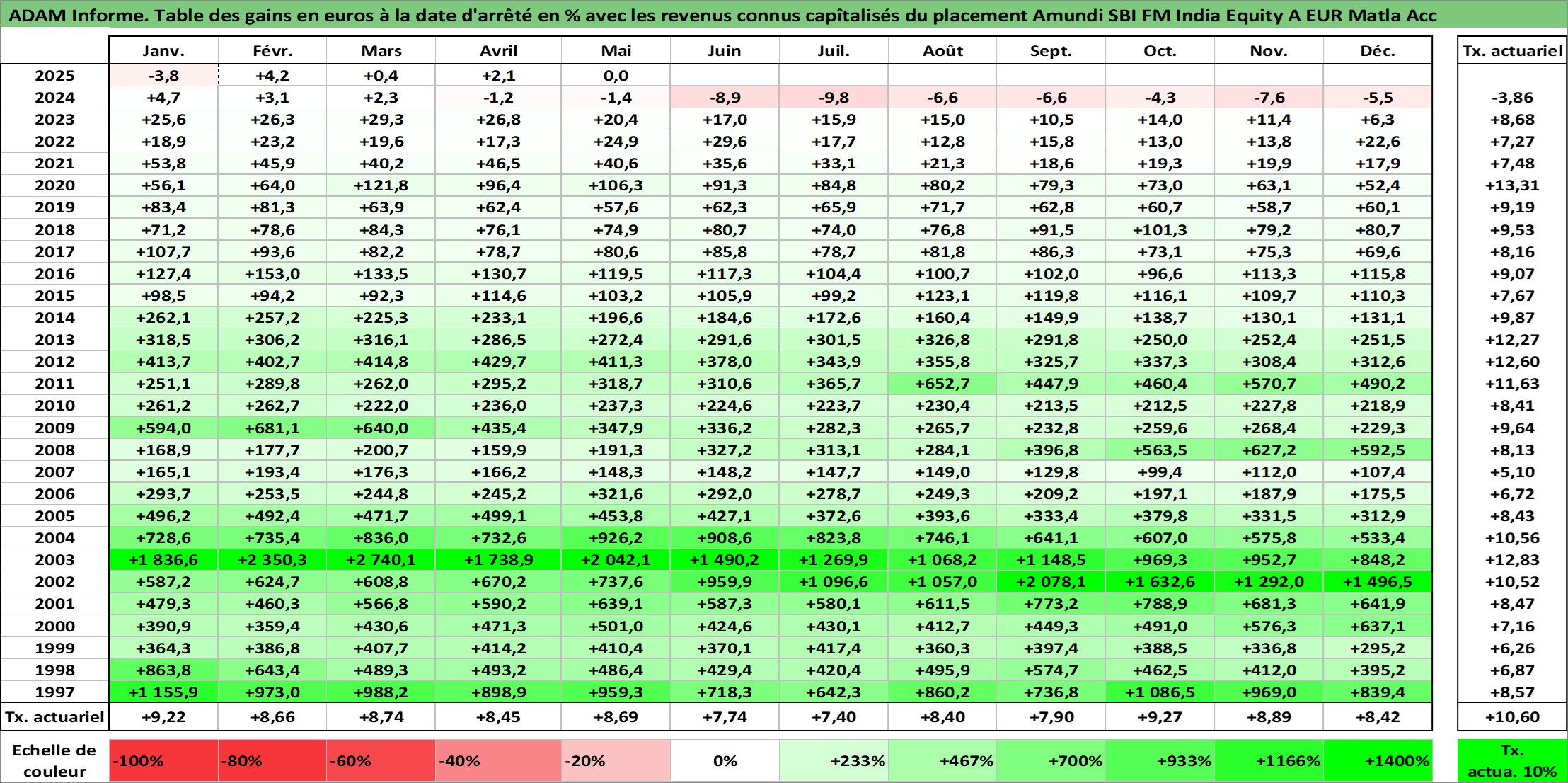Click the Tx. actuariel column header
The image size is (1568, 783).
click(x=1512, y=51)
